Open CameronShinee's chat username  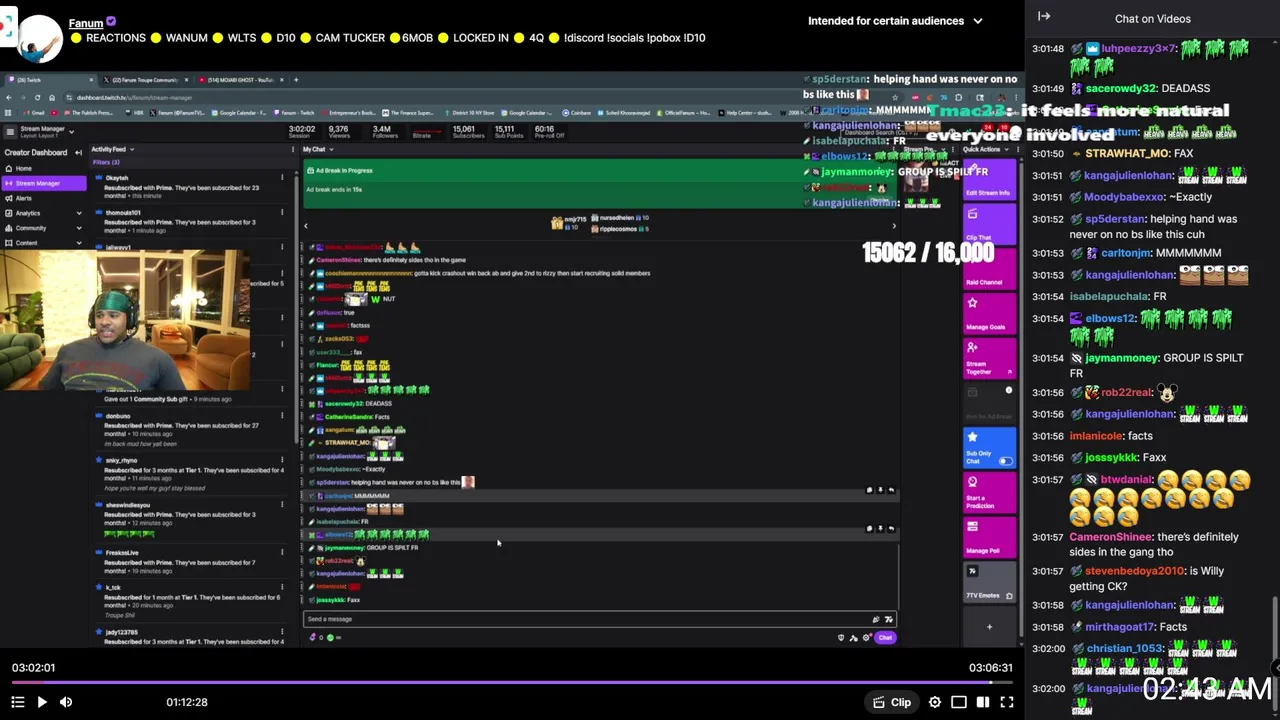(x=1110, y=537)
